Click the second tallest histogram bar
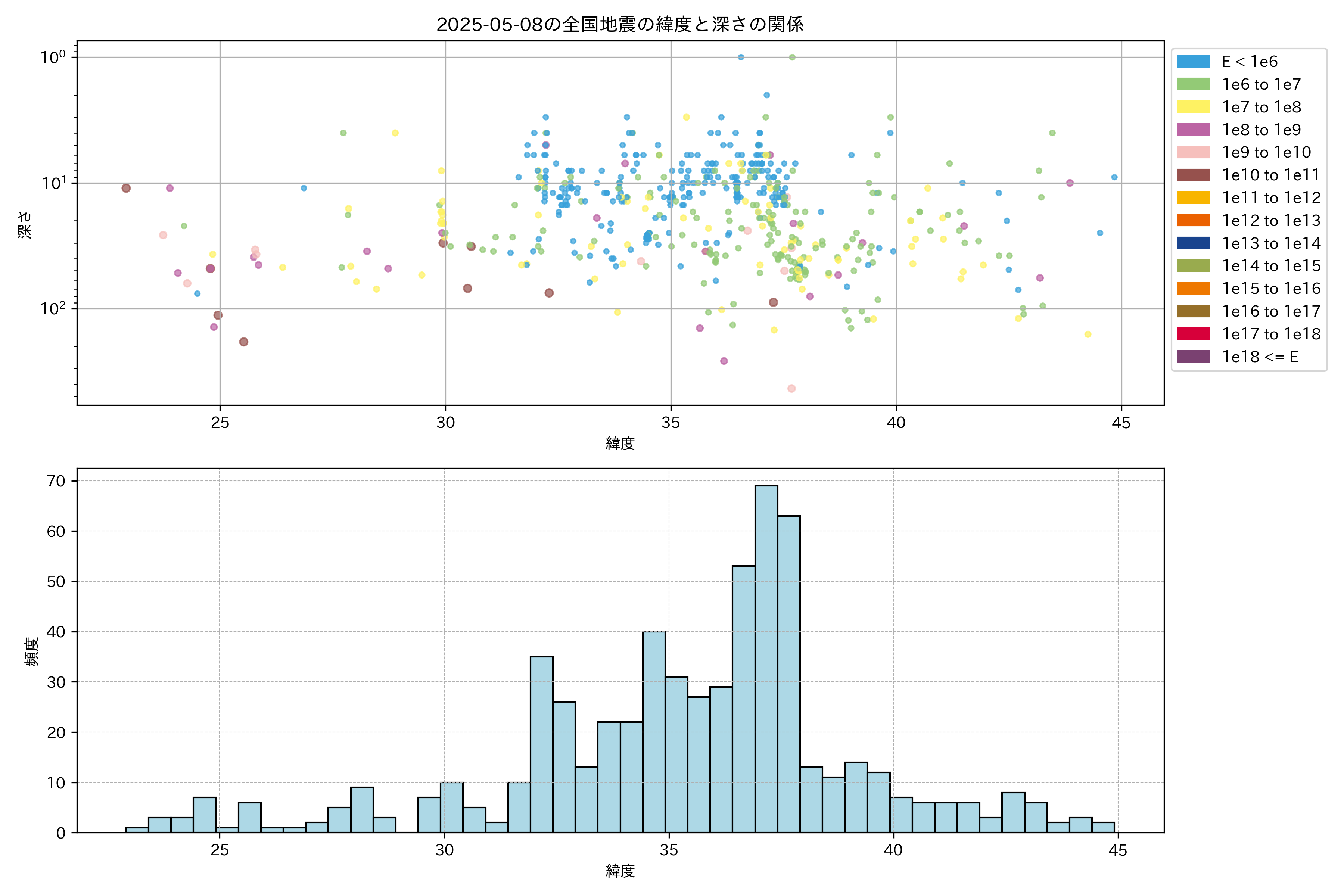The width and height of the screenshot is (1344, 896). click(x=788, y=674)
